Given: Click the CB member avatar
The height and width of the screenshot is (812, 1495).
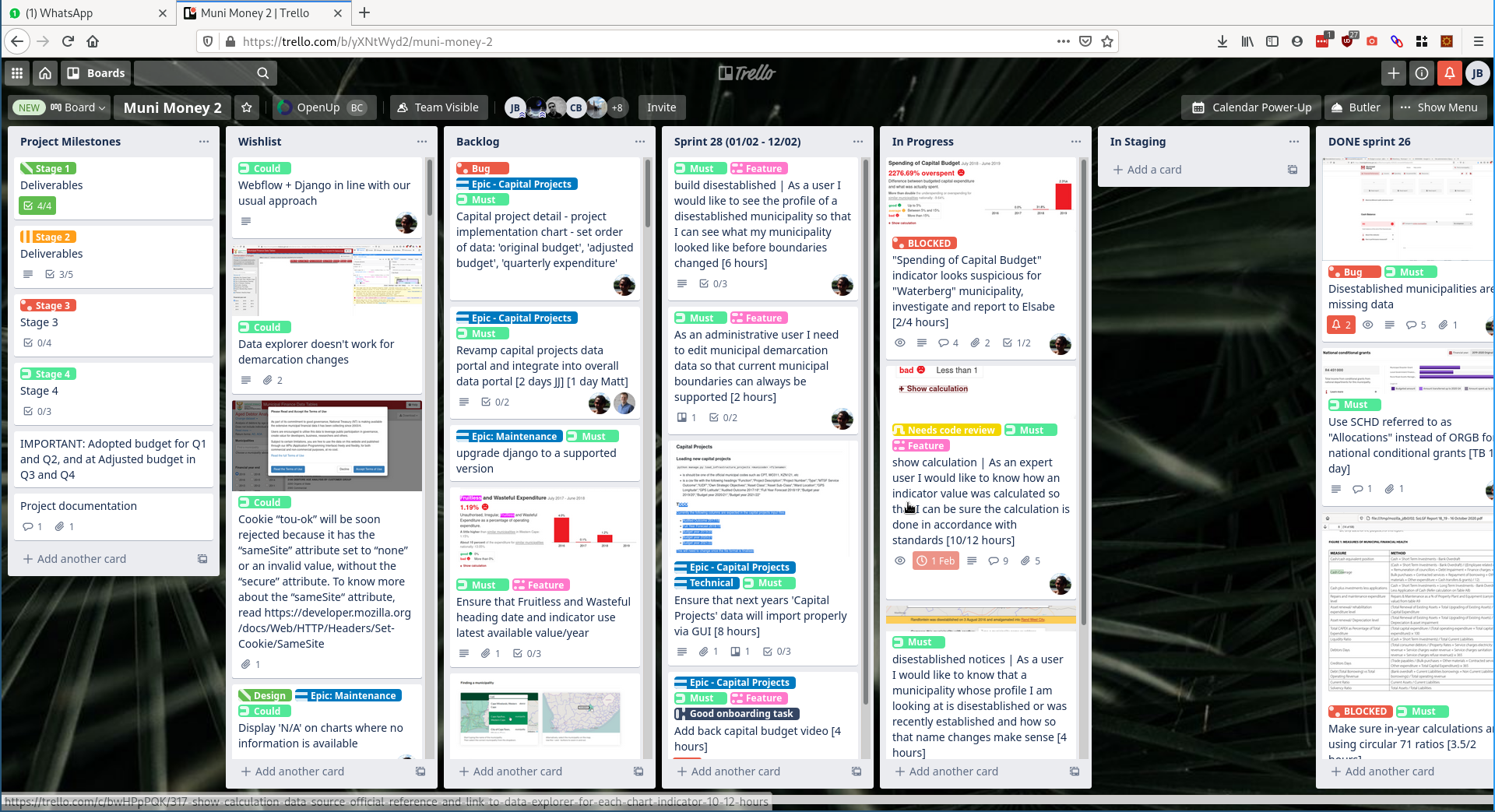Looking at the screenshot, I should click(576, 107).
